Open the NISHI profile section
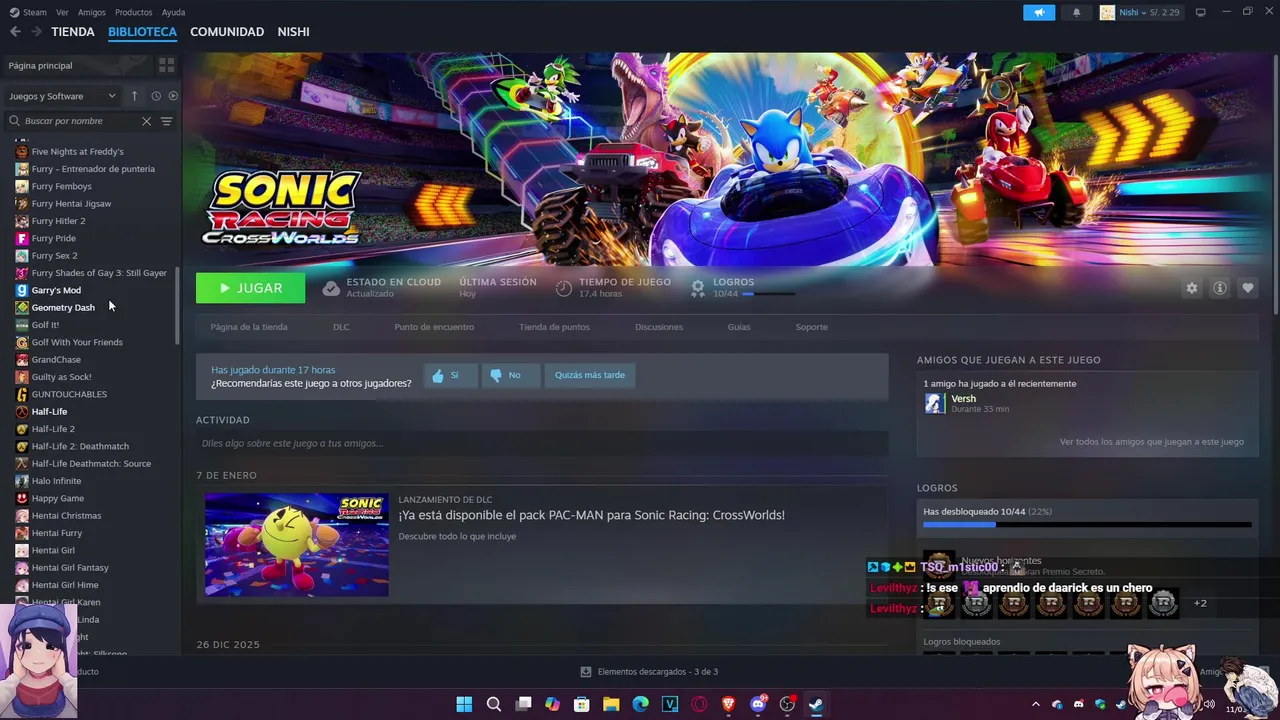 pos(293,32)
